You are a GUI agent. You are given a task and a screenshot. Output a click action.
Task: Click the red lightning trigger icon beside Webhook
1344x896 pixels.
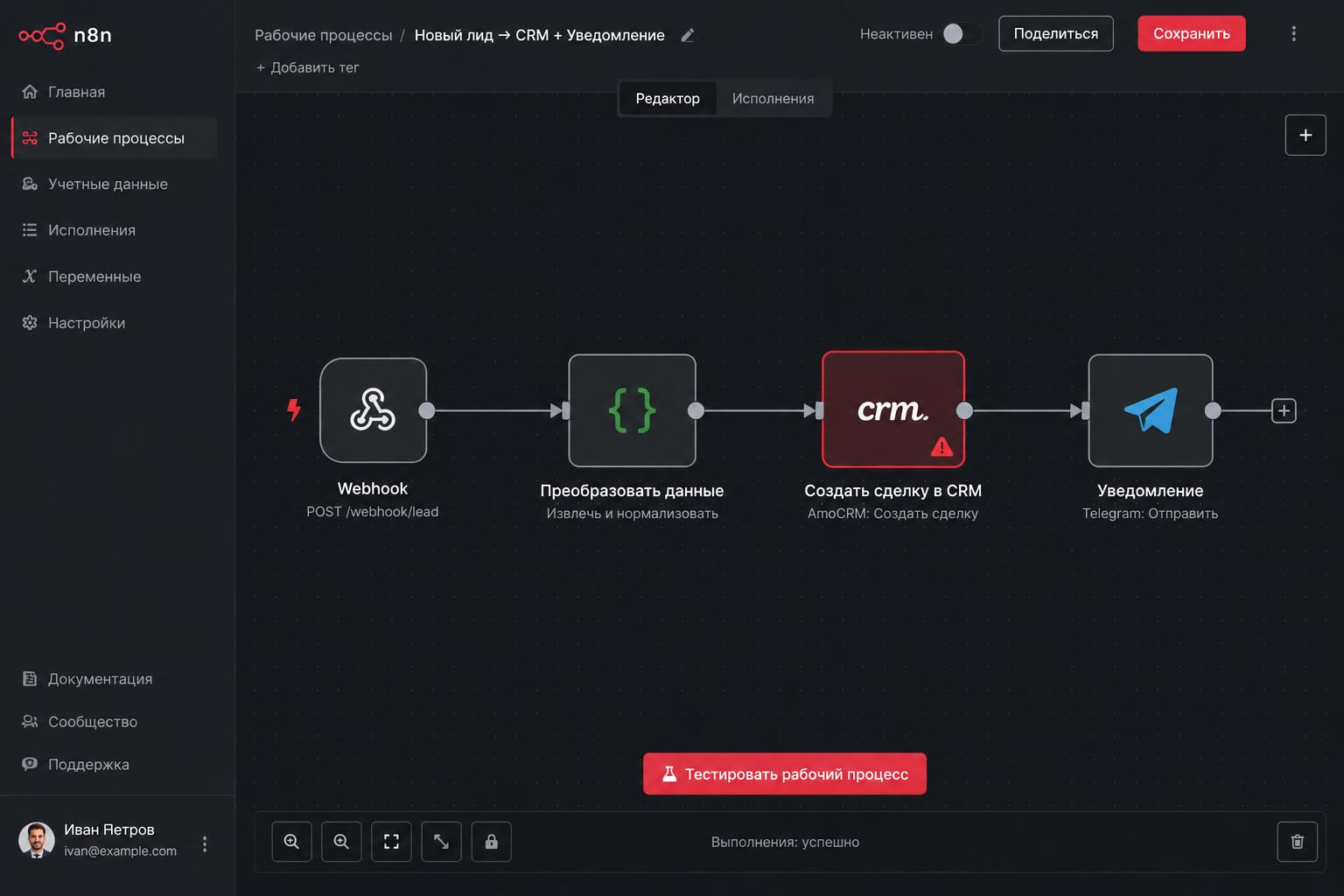click(294, 409)
